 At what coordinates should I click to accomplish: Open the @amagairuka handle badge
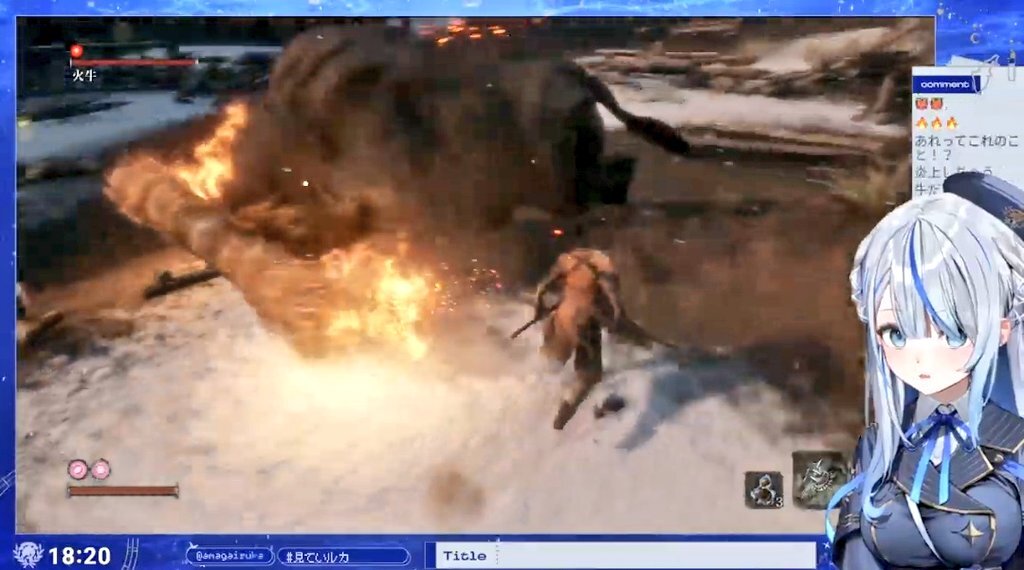[x=229, y=556]
